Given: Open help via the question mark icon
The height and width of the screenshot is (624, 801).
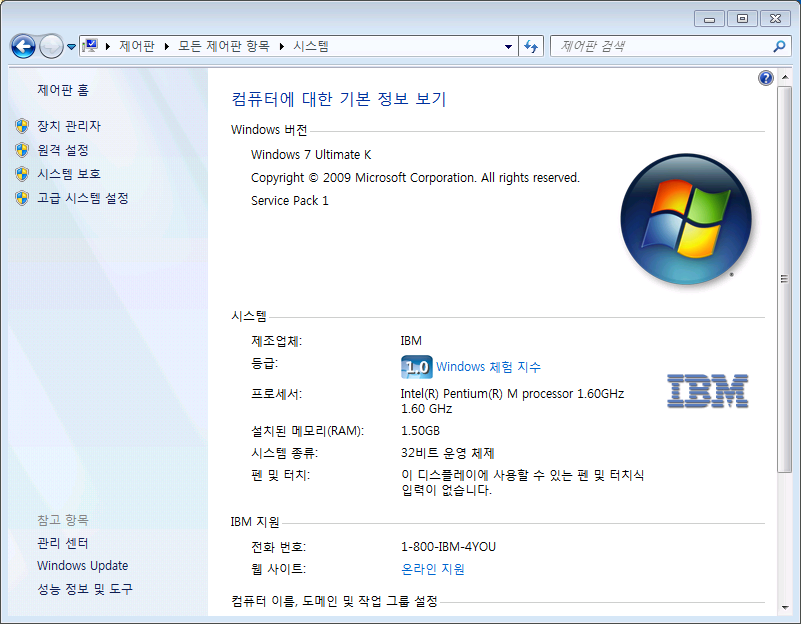Looking at the screenshot, I should point(765,77).
